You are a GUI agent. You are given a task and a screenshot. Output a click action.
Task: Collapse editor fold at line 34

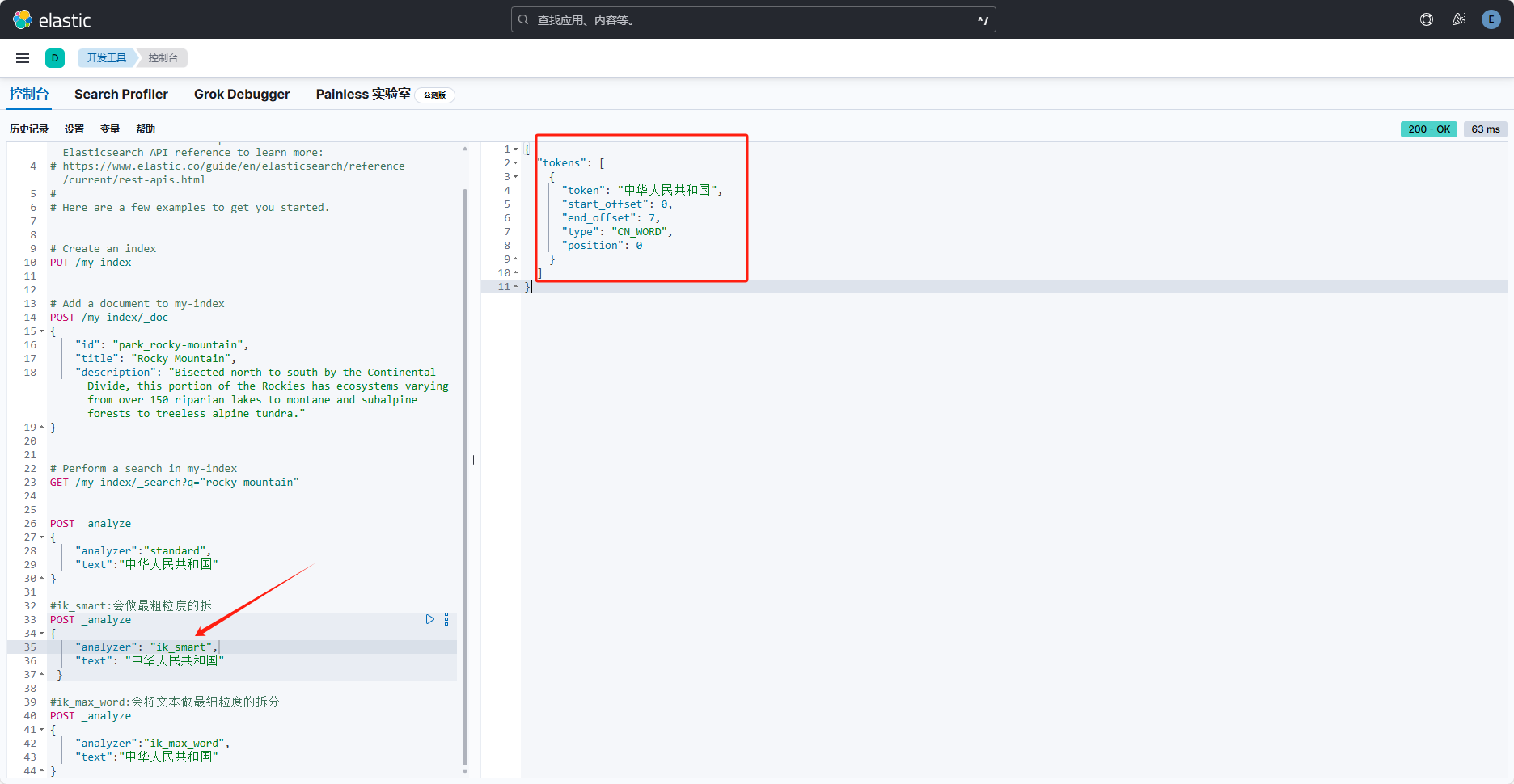42,634
